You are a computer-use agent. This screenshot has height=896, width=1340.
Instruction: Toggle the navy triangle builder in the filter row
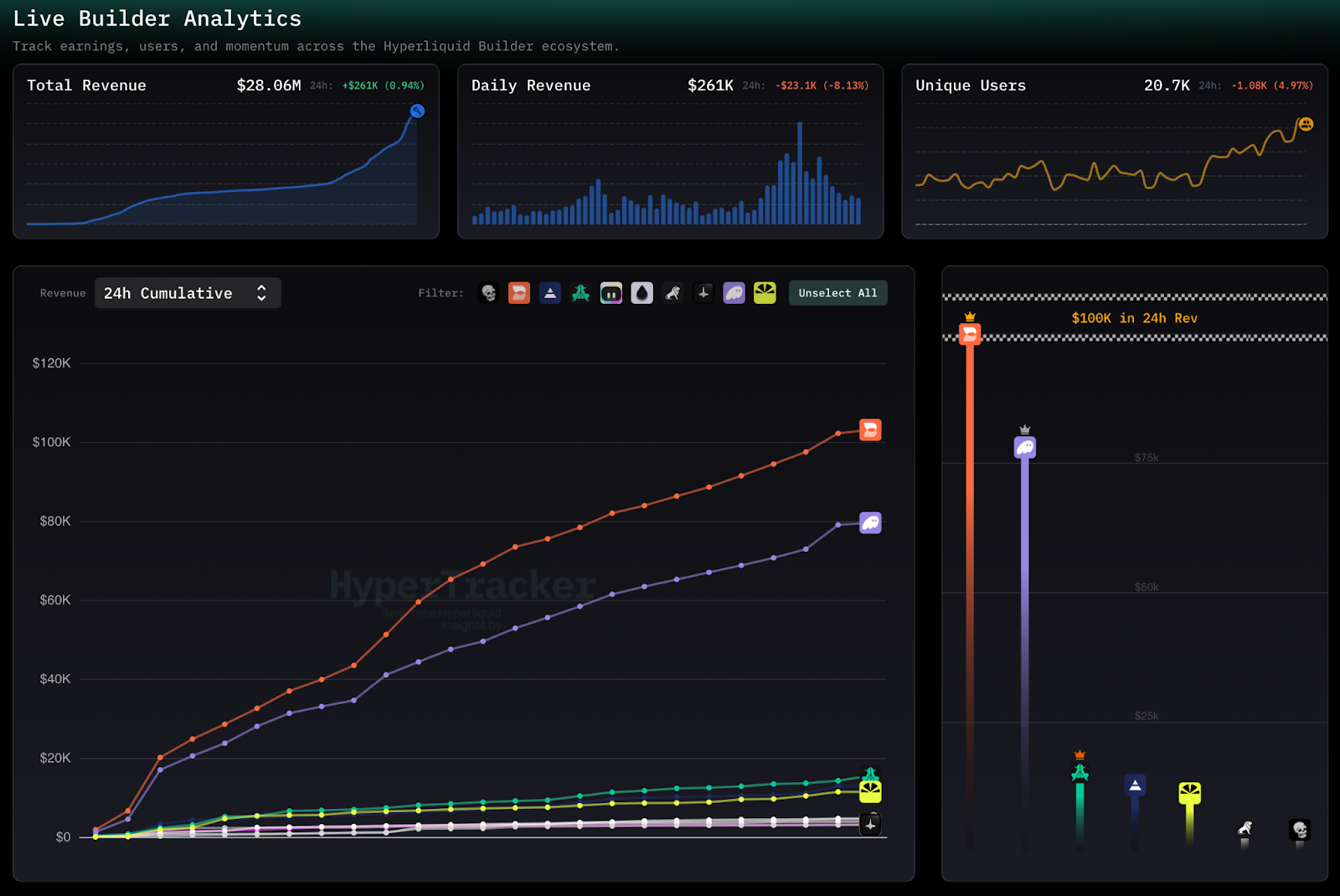point(550,293)
